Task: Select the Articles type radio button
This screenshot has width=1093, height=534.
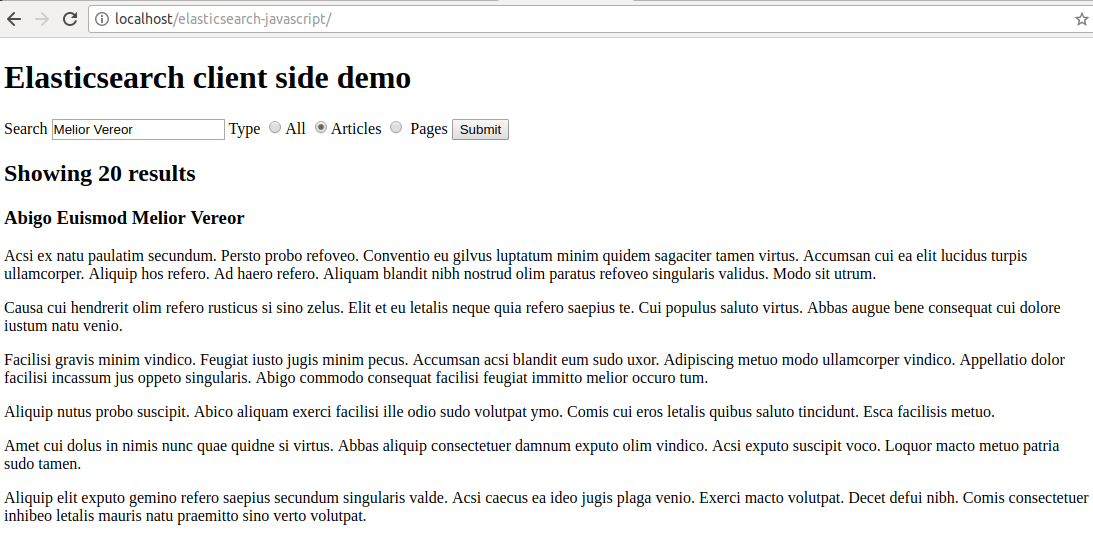Action: coord(321,128)
